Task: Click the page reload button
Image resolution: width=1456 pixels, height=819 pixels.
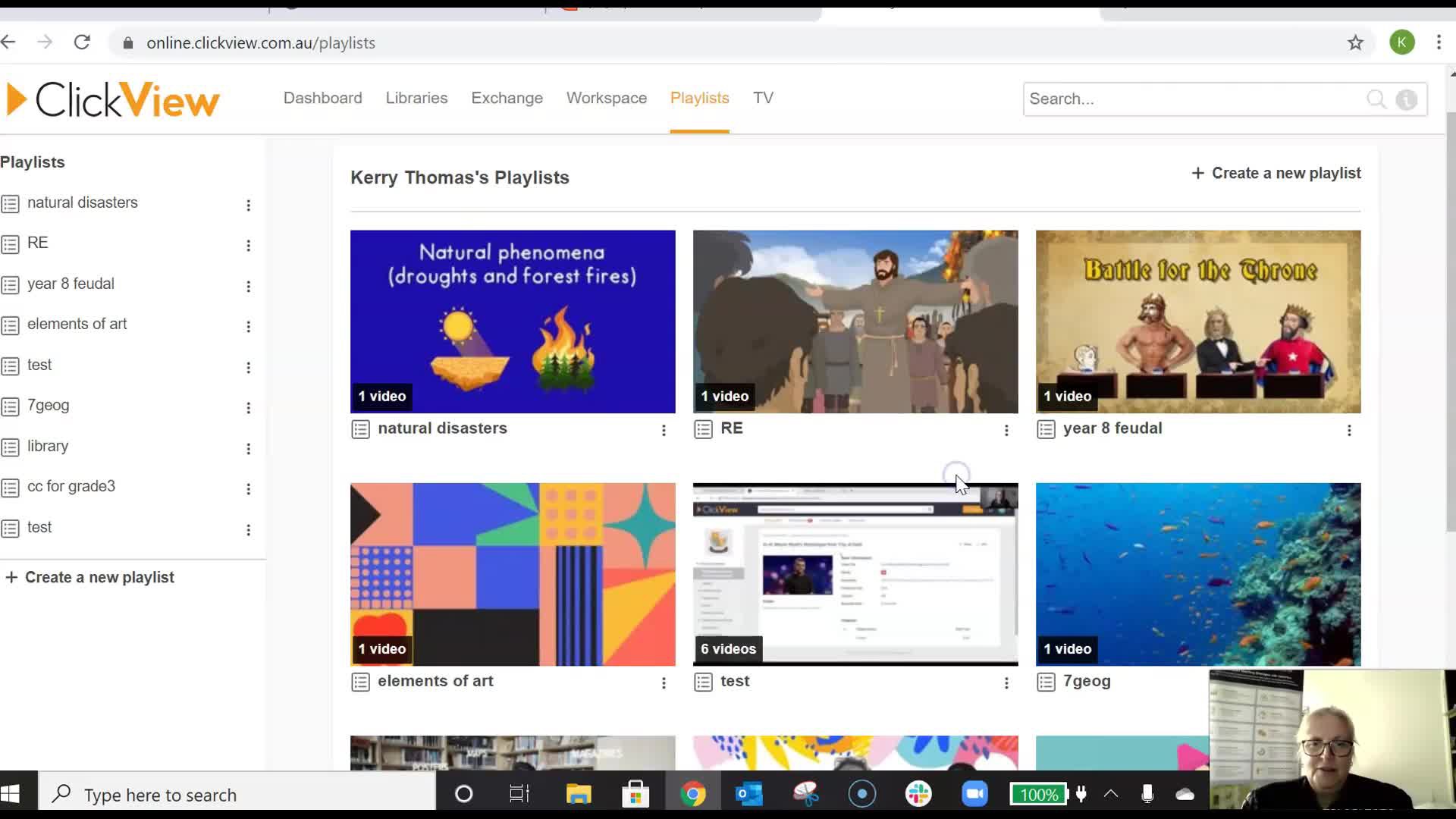Action: click(x=82, y=42)
